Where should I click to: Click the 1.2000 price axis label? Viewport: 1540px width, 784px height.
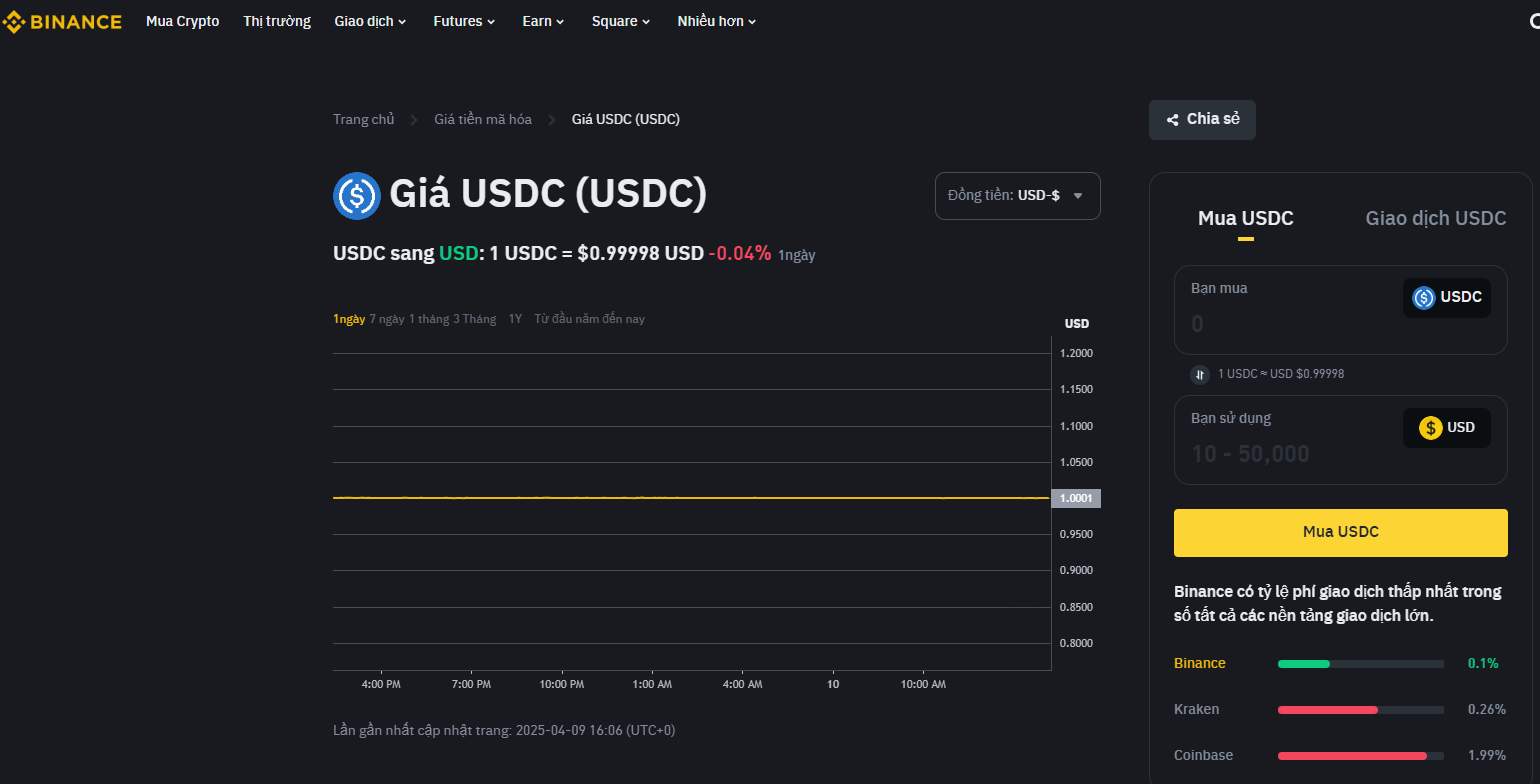[x=1076, y=354]
